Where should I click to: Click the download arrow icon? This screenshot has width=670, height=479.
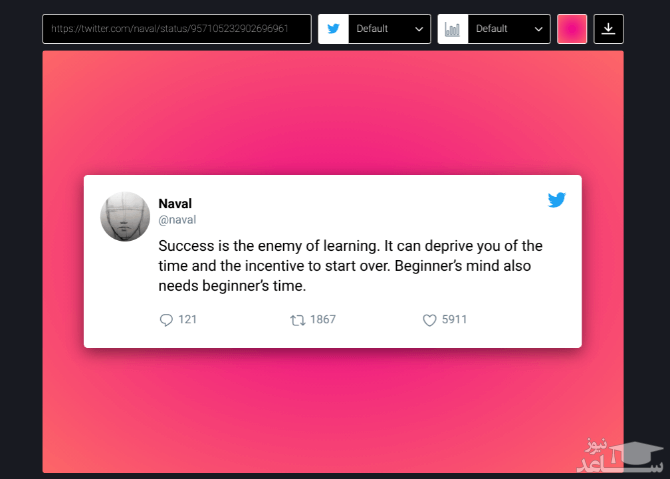[x=608, y=29]
